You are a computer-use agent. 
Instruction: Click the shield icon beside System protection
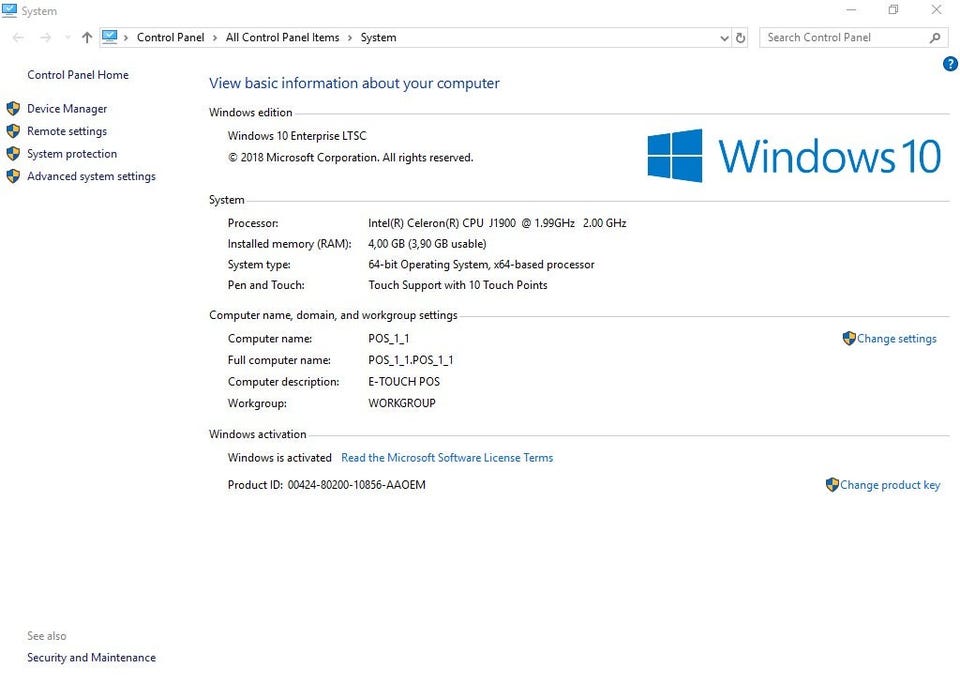(x=13, y=154)
